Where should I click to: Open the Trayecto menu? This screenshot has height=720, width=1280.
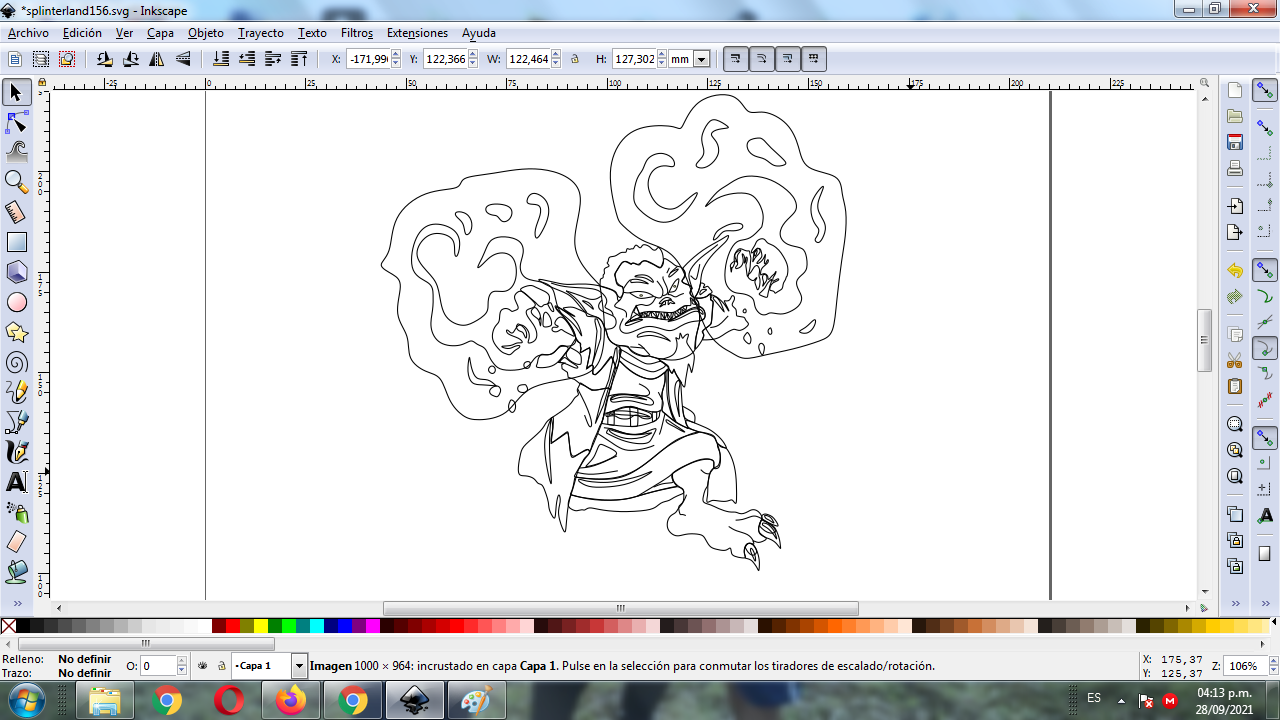[x=260, y=33]
